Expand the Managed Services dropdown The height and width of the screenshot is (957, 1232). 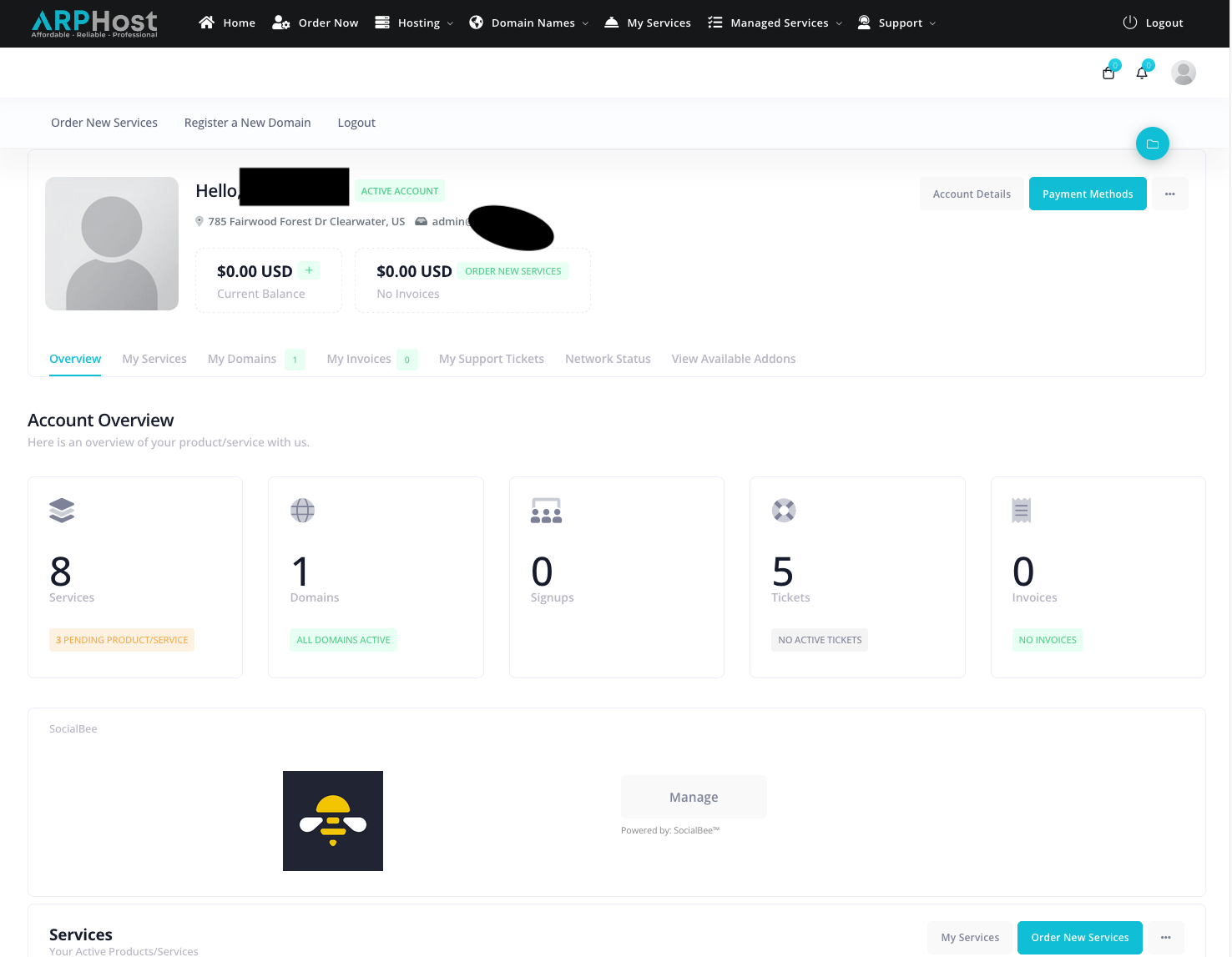point(775,23)
